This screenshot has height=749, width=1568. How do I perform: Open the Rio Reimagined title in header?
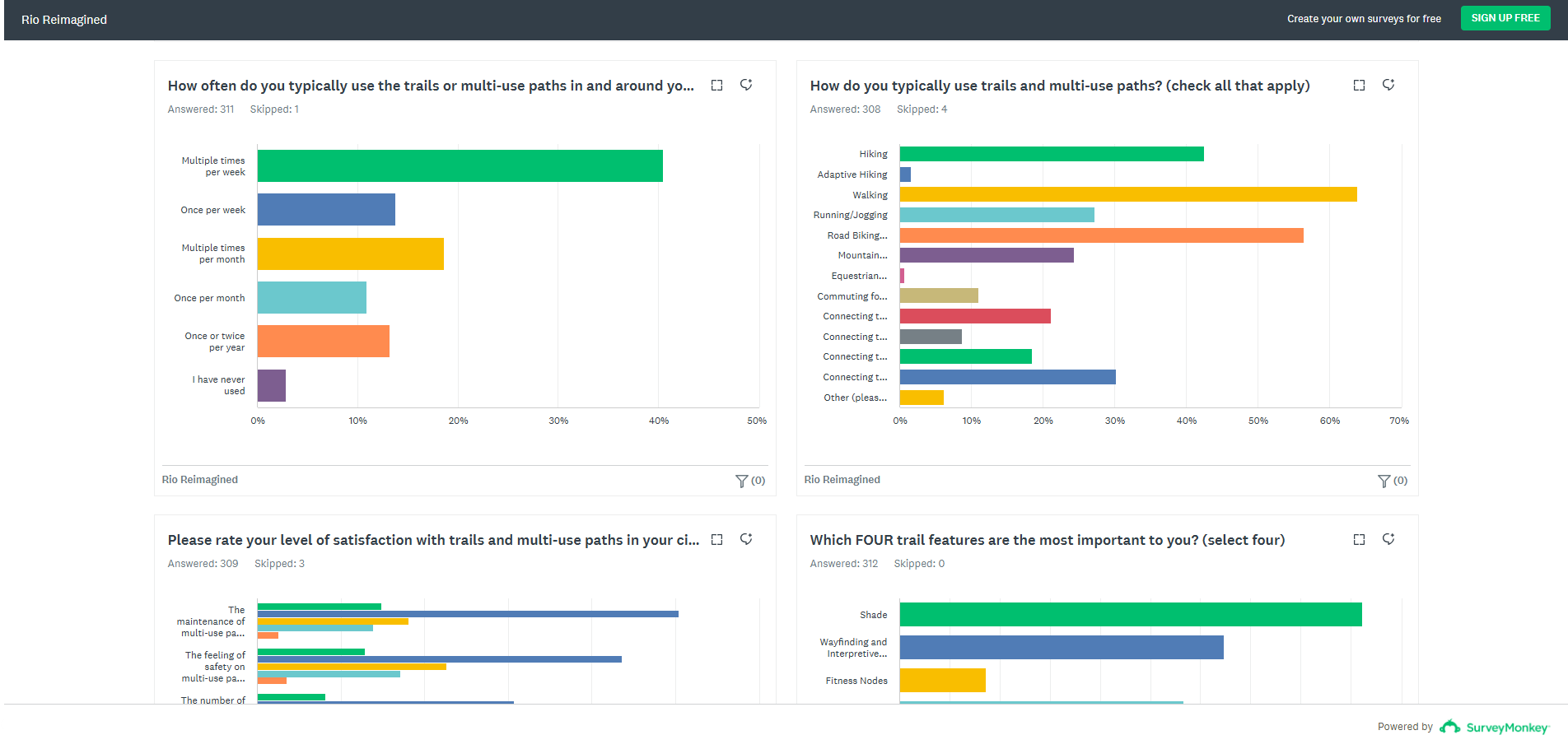point(64,20)
